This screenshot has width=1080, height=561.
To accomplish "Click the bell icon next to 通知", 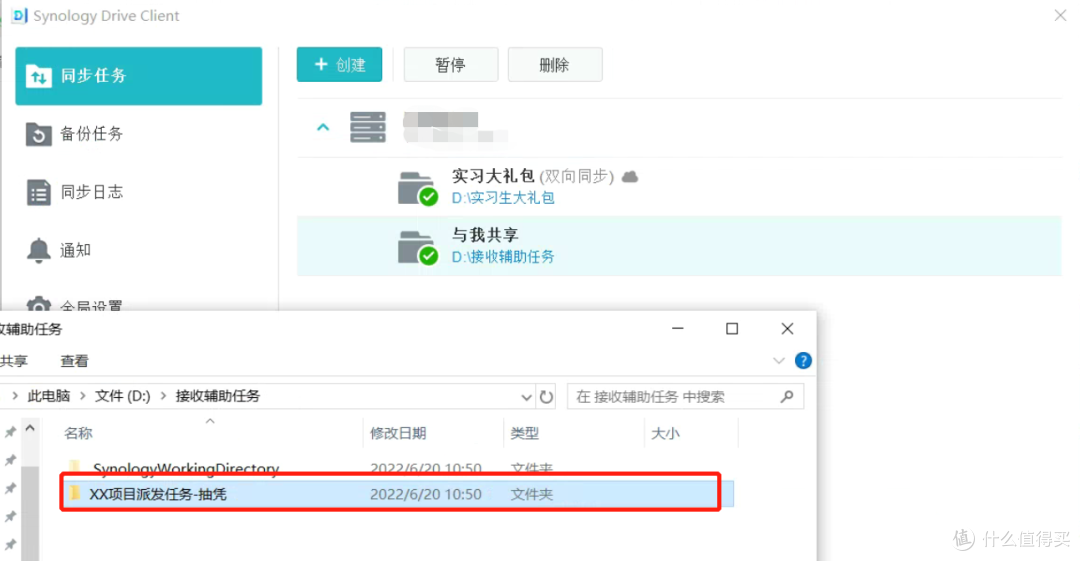I will (39, 250).
